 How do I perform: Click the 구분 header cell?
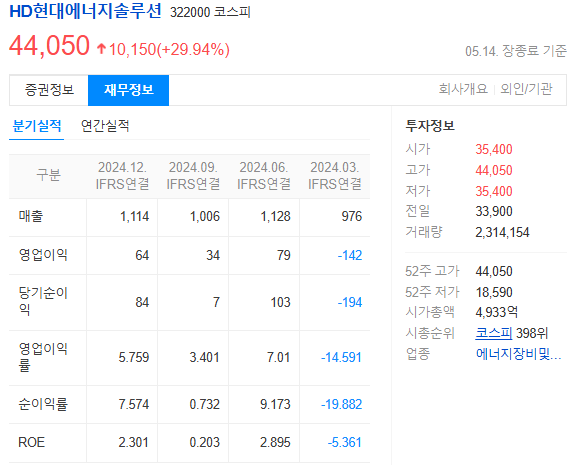point(48,175)
